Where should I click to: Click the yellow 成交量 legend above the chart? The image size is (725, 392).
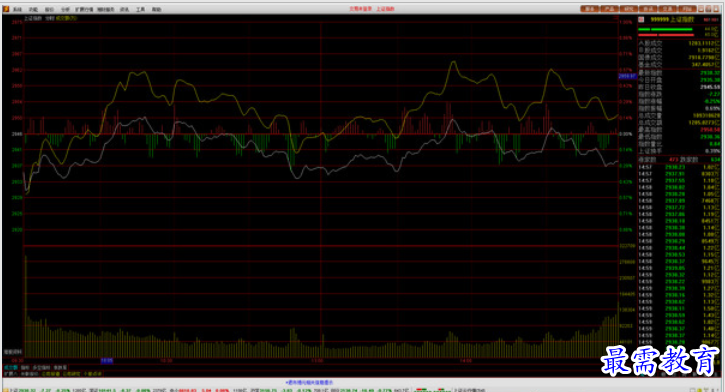67,18
